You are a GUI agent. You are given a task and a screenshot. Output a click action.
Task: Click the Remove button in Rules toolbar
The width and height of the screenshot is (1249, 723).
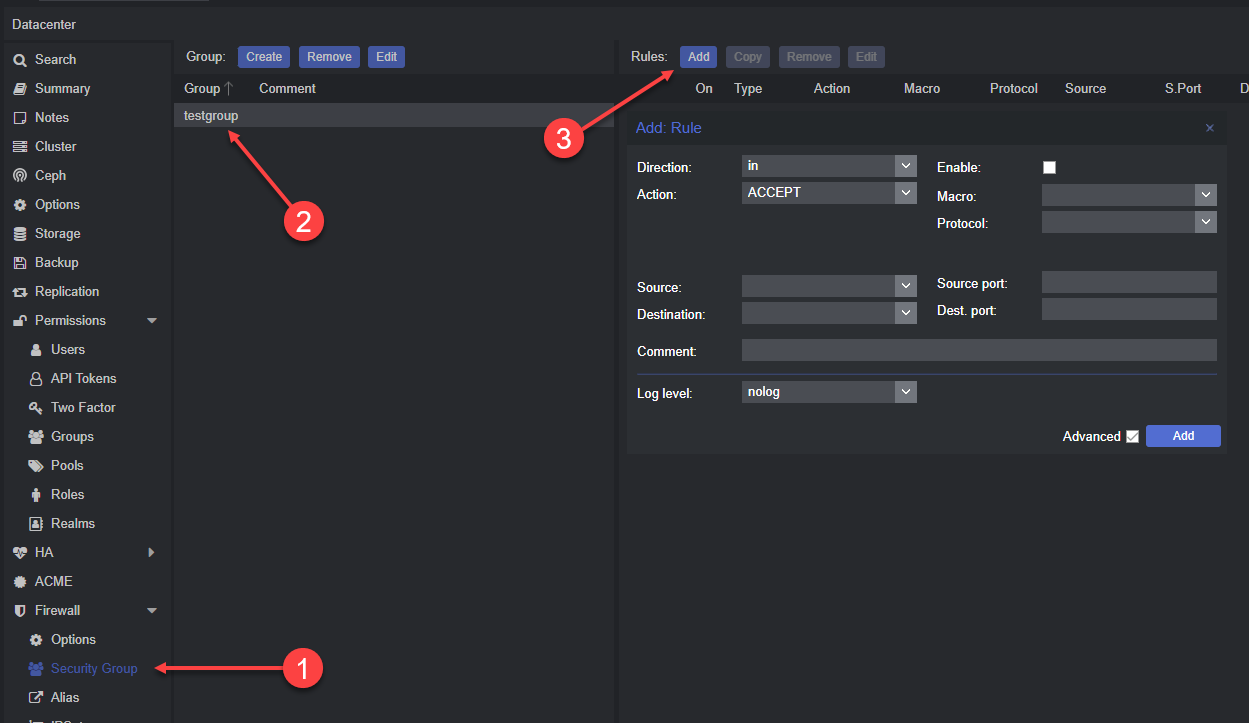pos(809,57)
